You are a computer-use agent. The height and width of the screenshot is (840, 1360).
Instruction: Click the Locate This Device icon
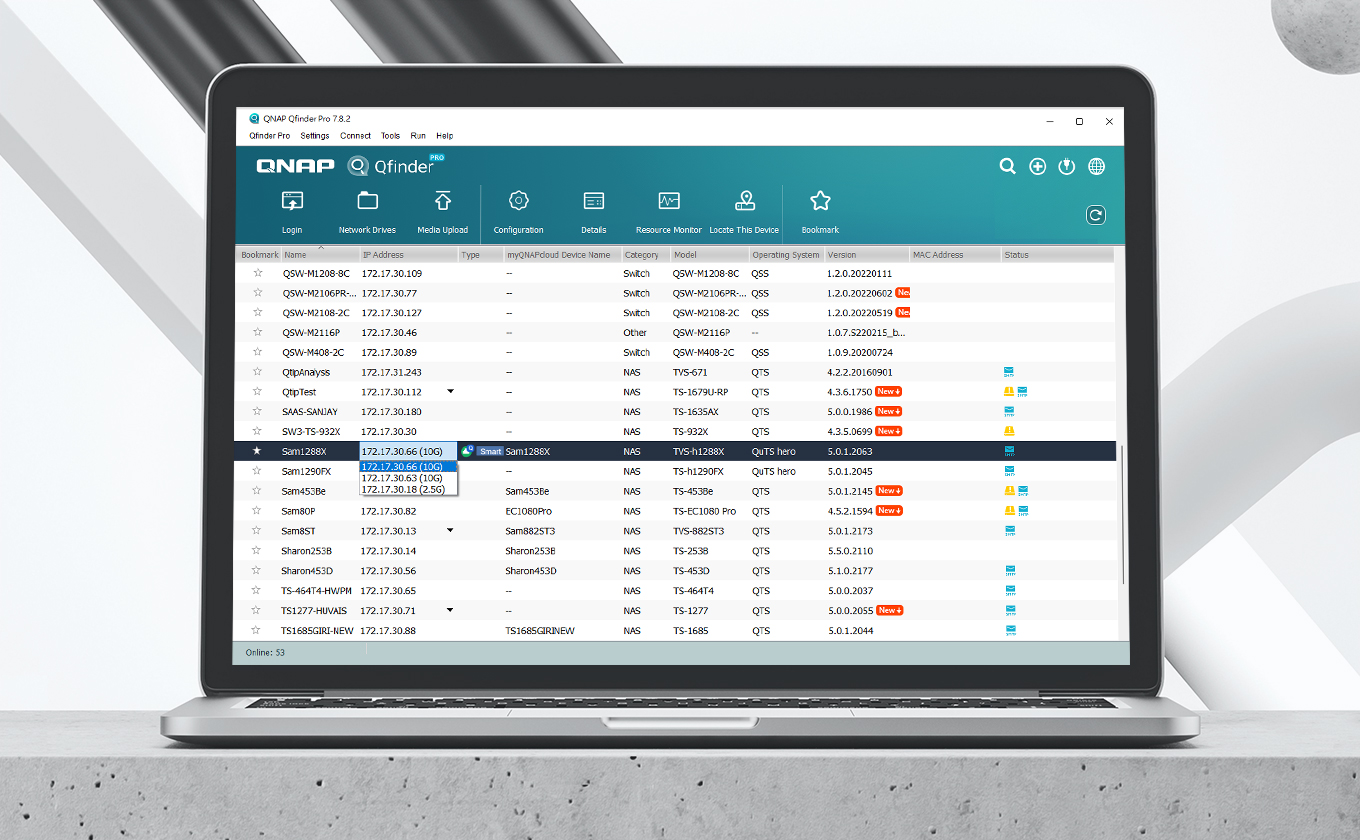tap(744, 202)
